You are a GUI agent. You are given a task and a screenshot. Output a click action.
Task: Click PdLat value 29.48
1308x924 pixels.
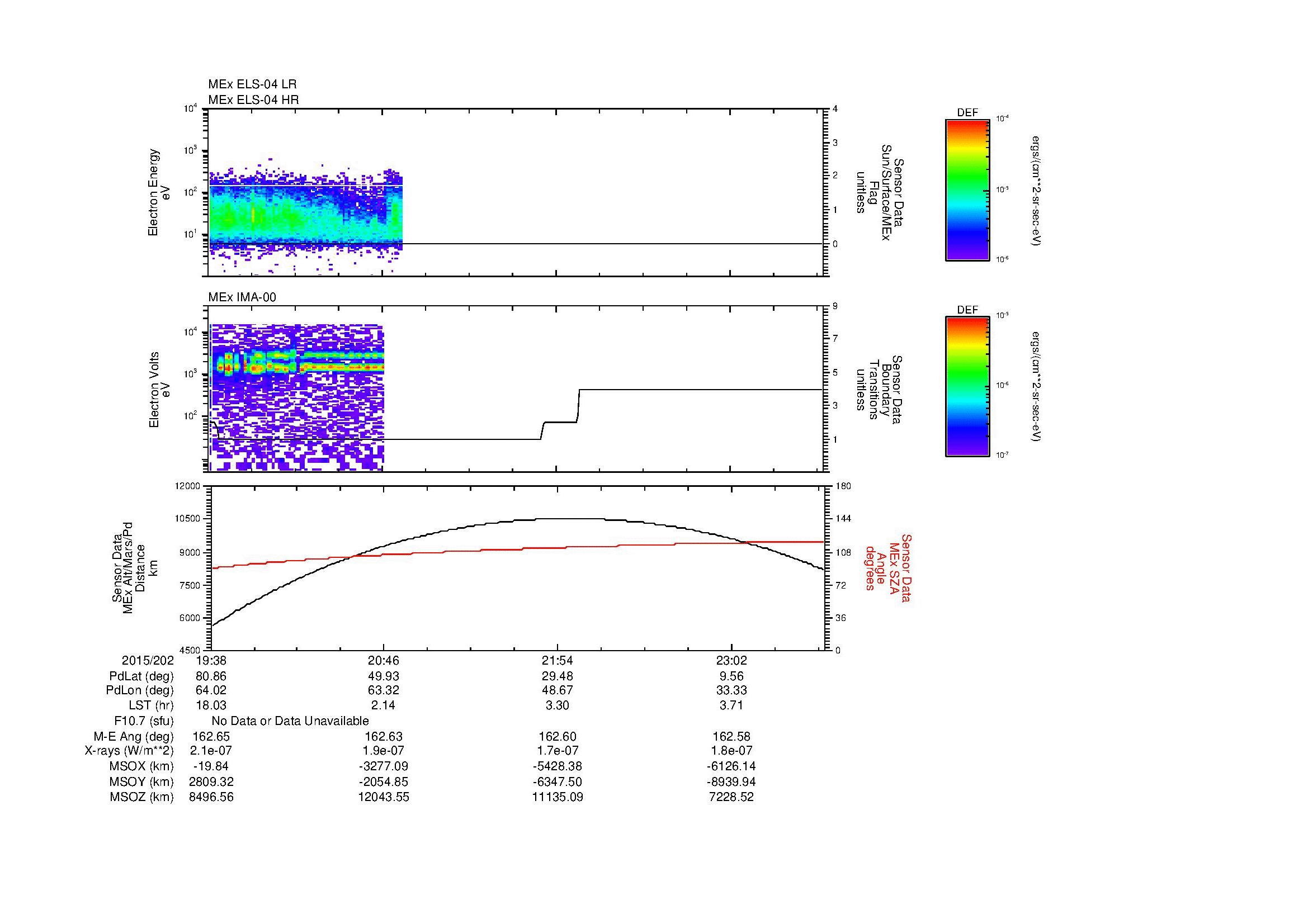[x=557, y=676]
